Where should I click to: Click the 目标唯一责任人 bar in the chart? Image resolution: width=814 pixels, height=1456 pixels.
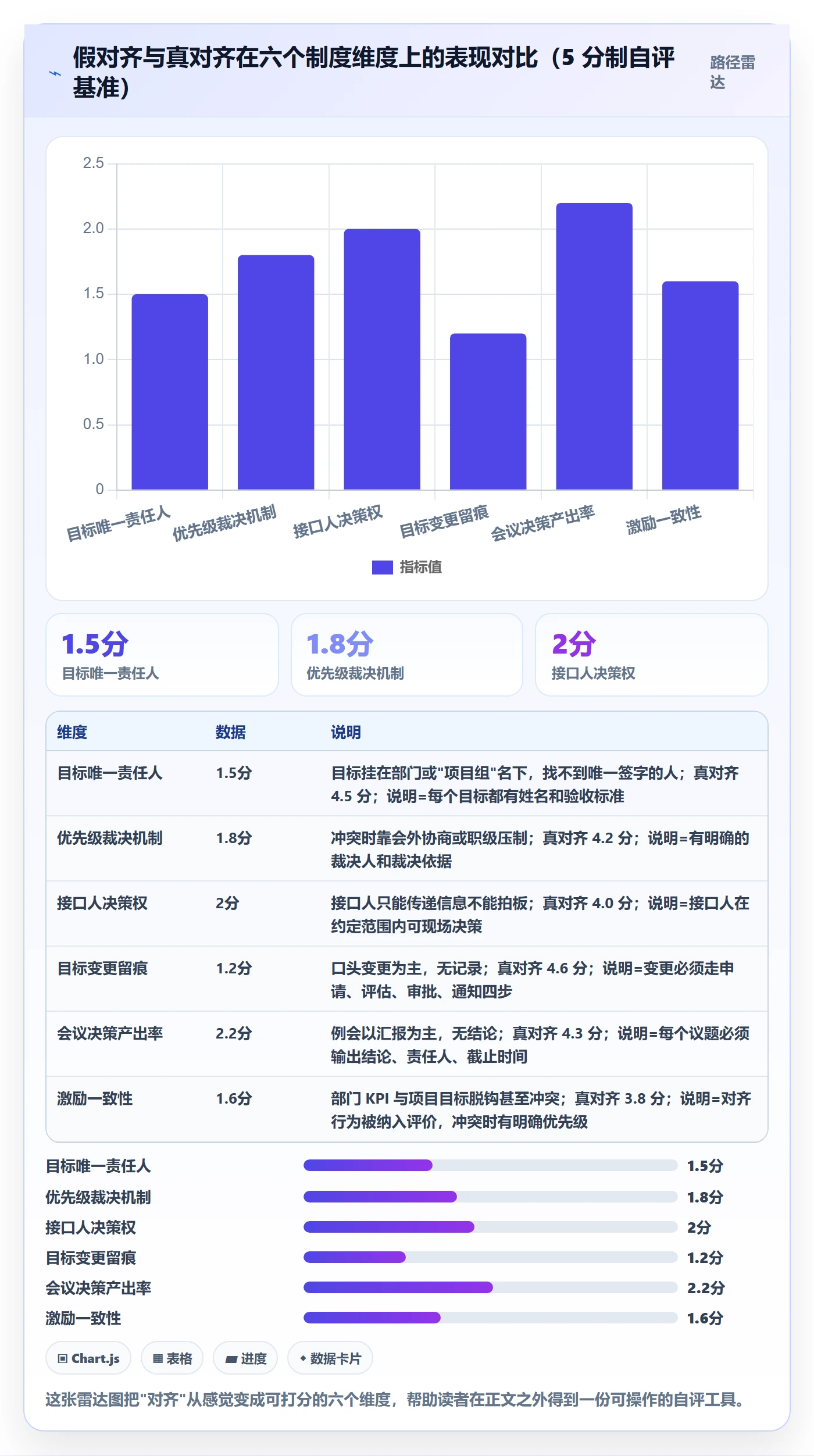click(170, 392)
